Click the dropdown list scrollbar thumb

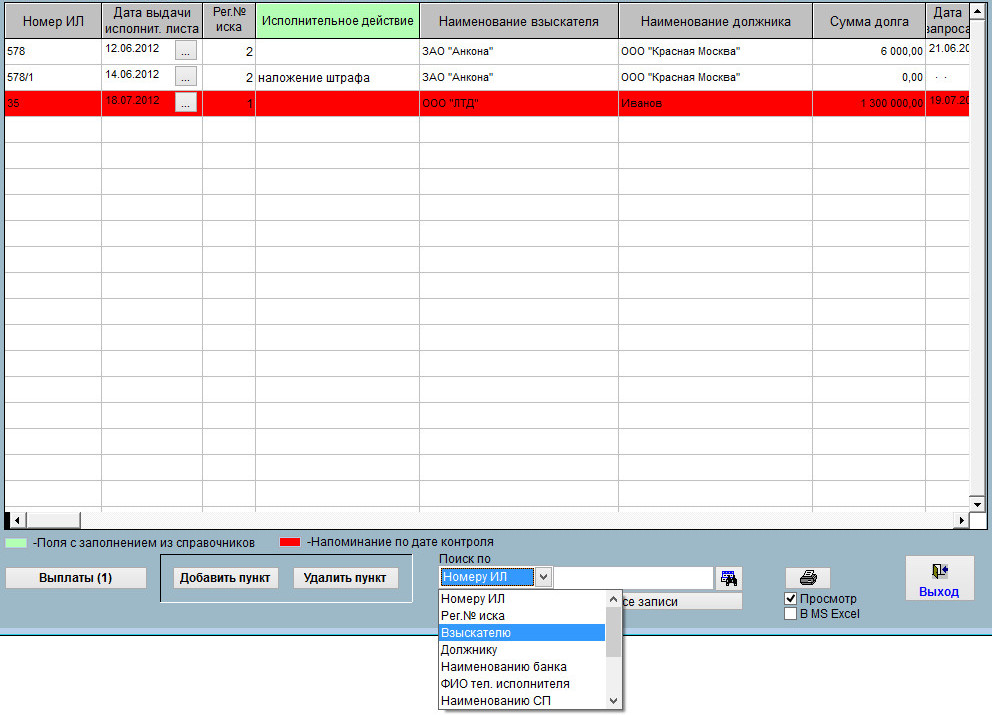click(x=613, y=632)
